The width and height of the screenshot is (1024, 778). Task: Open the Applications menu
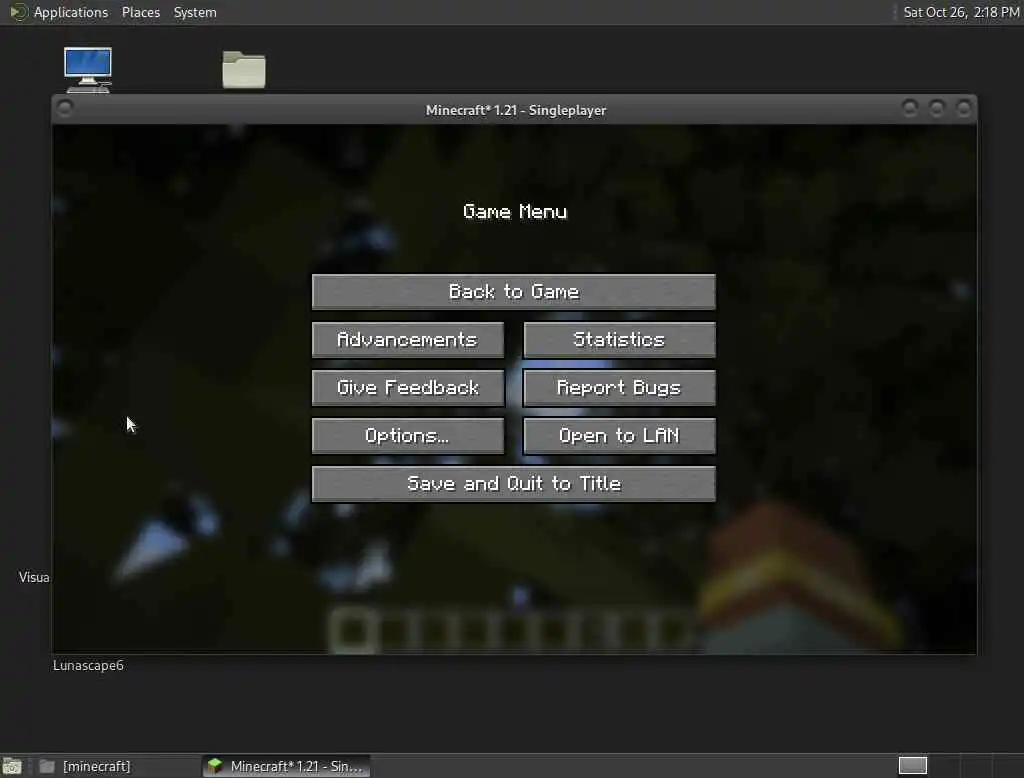71,12
